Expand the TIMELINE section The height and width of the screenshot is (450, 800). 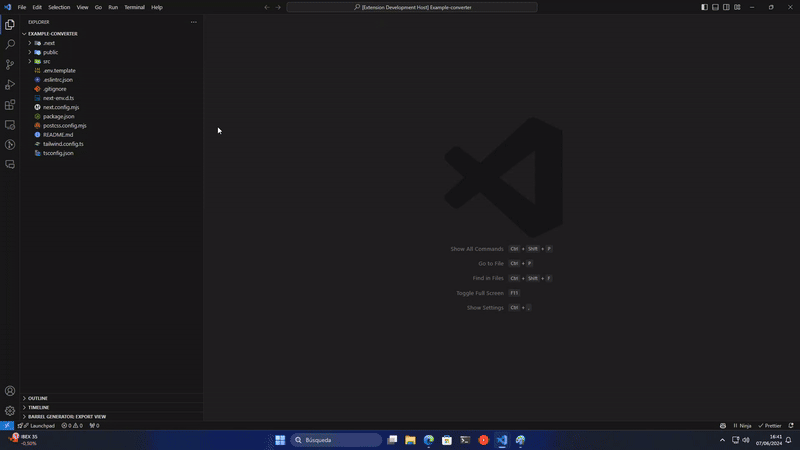111,407
